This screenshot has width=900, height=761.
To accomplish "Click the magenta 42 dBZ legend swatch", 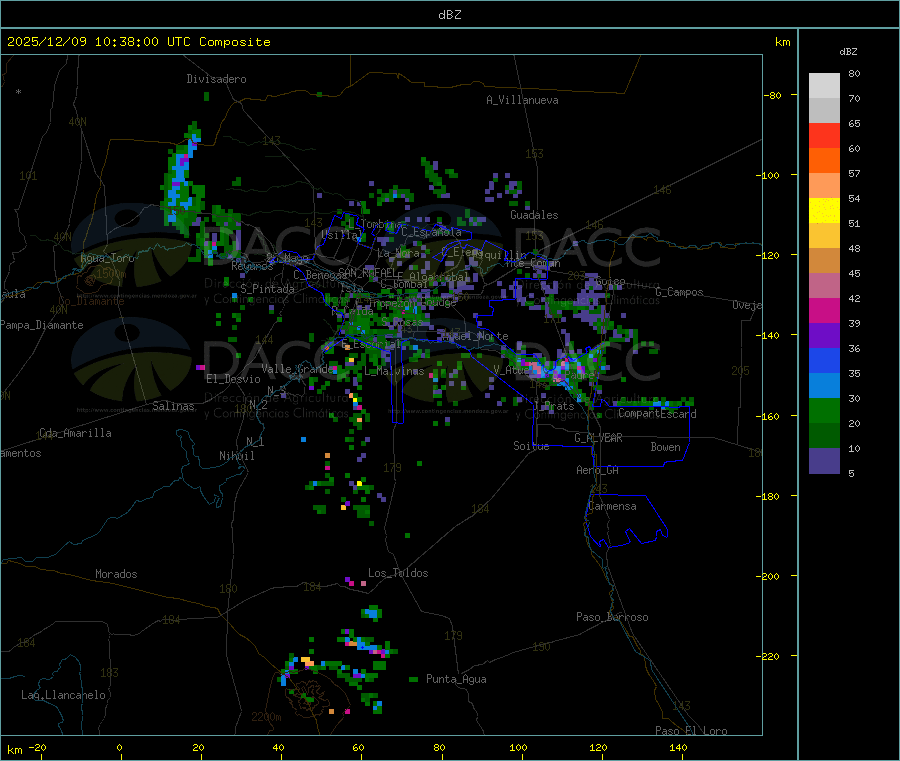I will click(x=824, y=310).
